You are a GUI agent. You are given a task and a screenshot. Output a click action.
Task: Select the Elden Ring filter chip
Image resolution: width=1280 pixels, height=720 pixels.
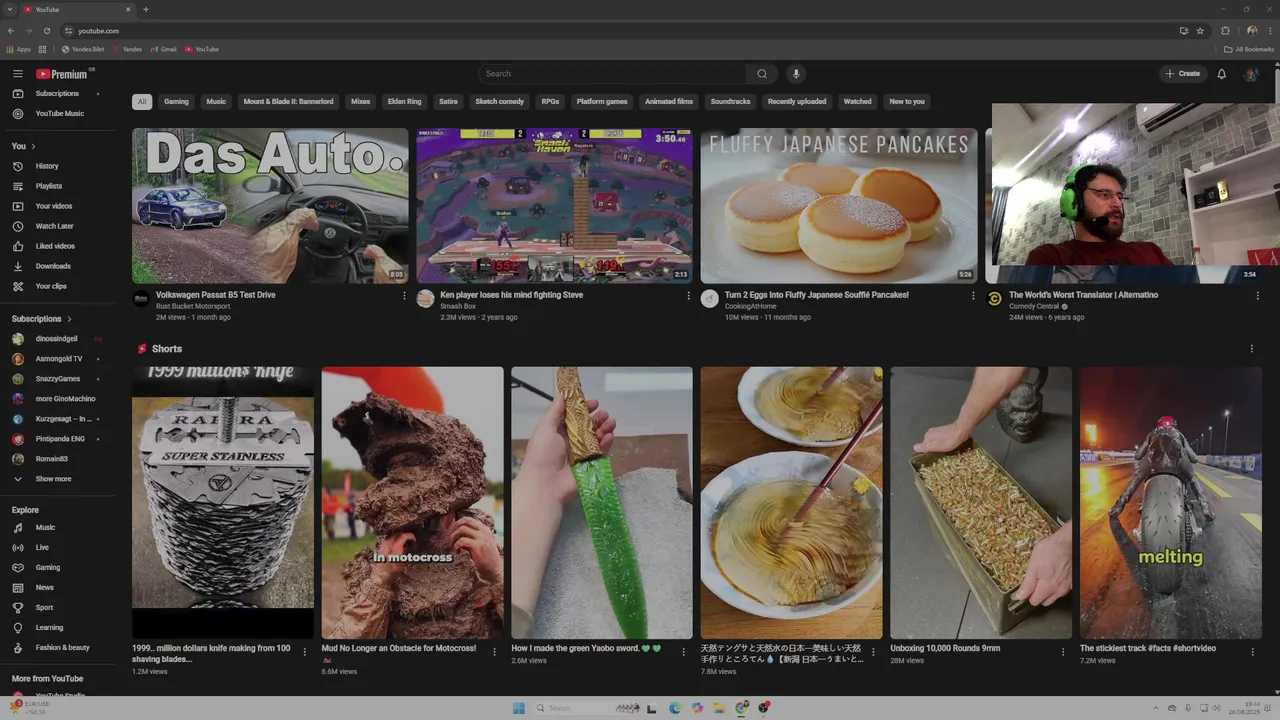pos(405,102)
